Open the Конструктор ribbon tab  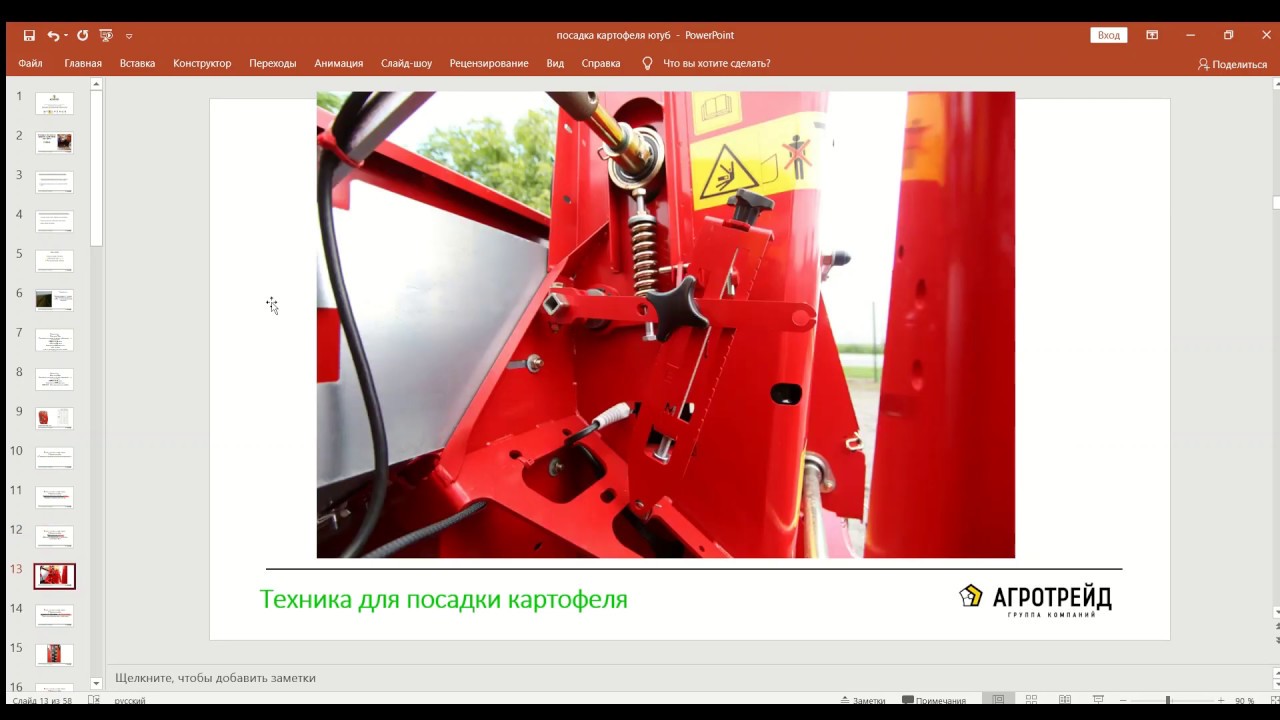[x=202, y=63]
